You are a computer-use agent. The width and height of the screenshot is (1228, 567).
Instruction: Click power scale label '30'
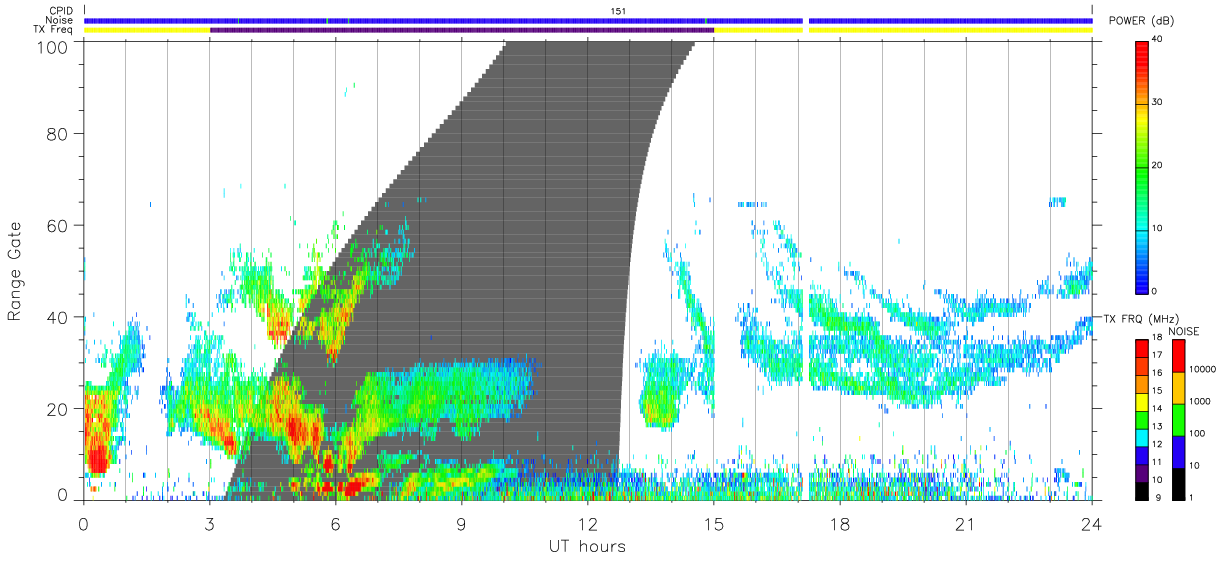[1157, 103]
